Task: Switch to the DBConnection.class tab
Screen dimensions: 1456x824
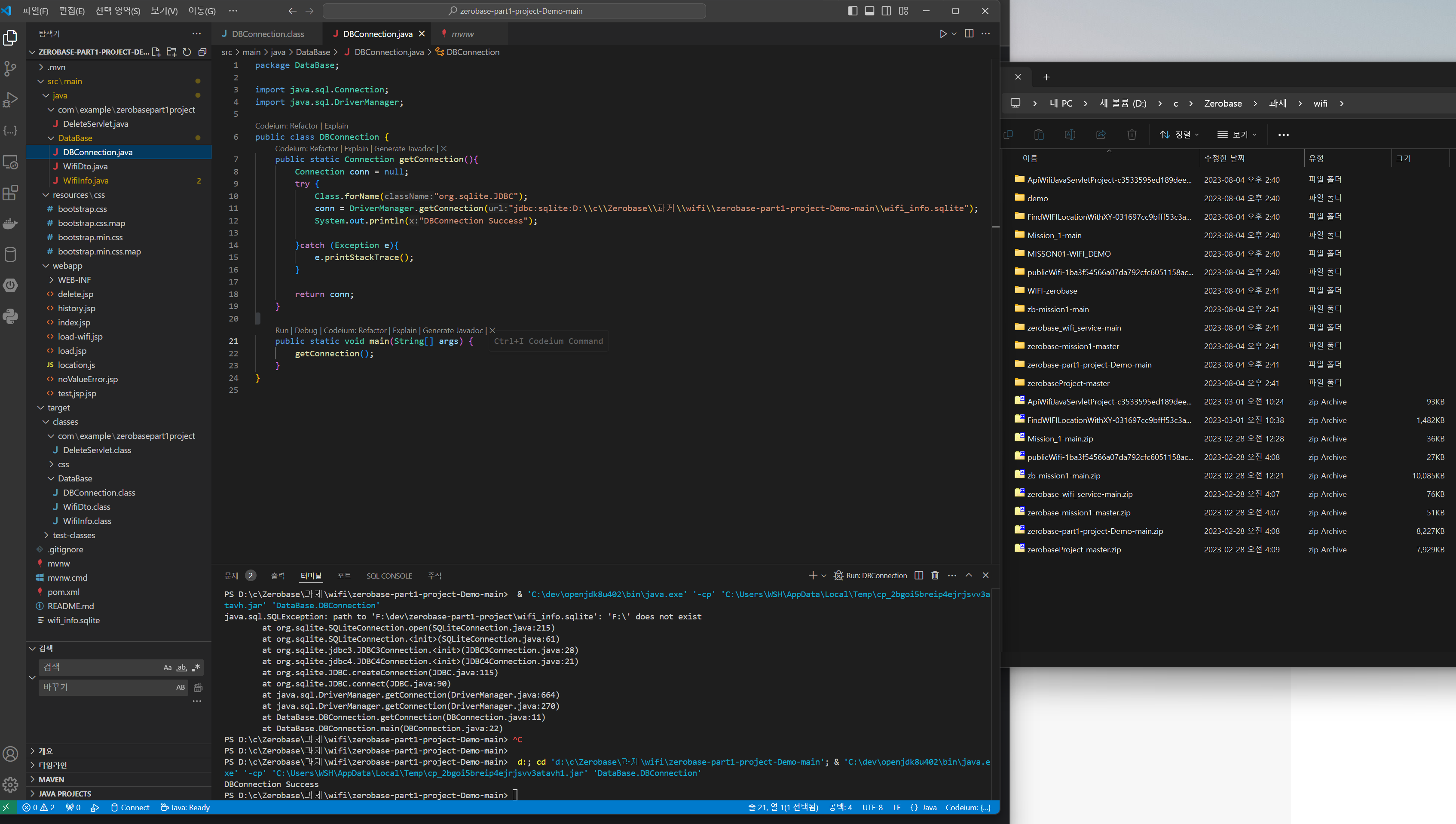Action: coord(268,34)
